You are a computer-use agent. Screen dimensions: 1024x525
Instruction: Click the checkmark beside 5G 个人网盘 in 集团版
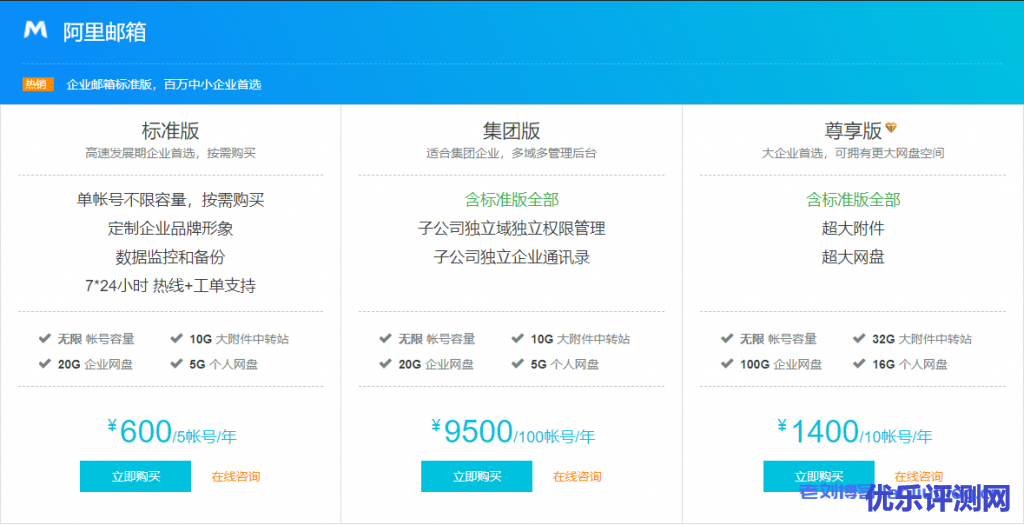pyautogui.click(x=518, y=364)
